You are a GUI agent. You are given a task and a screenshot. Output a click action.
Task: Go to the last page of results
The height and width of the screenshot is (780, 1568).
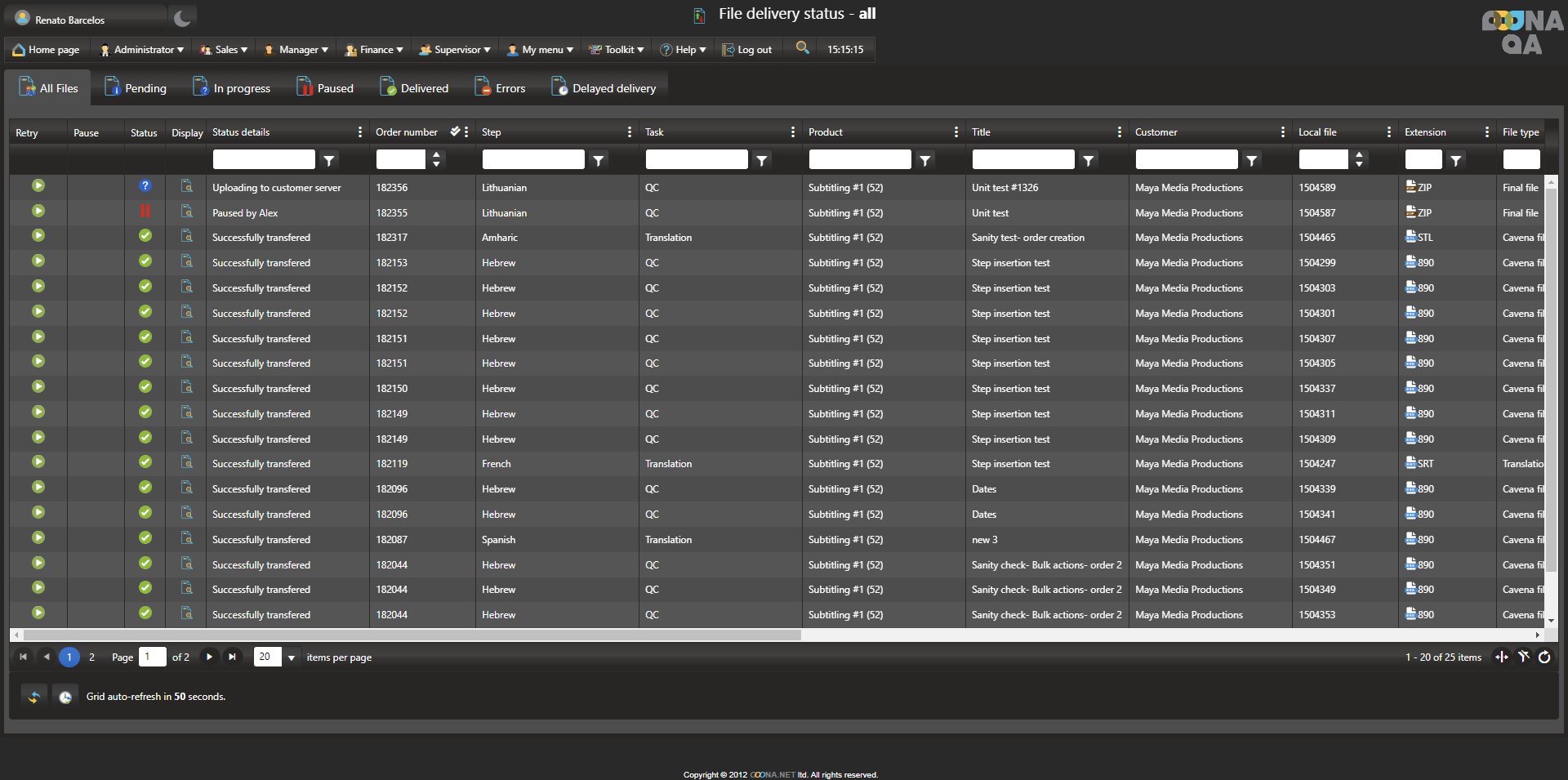pos(233,657)
